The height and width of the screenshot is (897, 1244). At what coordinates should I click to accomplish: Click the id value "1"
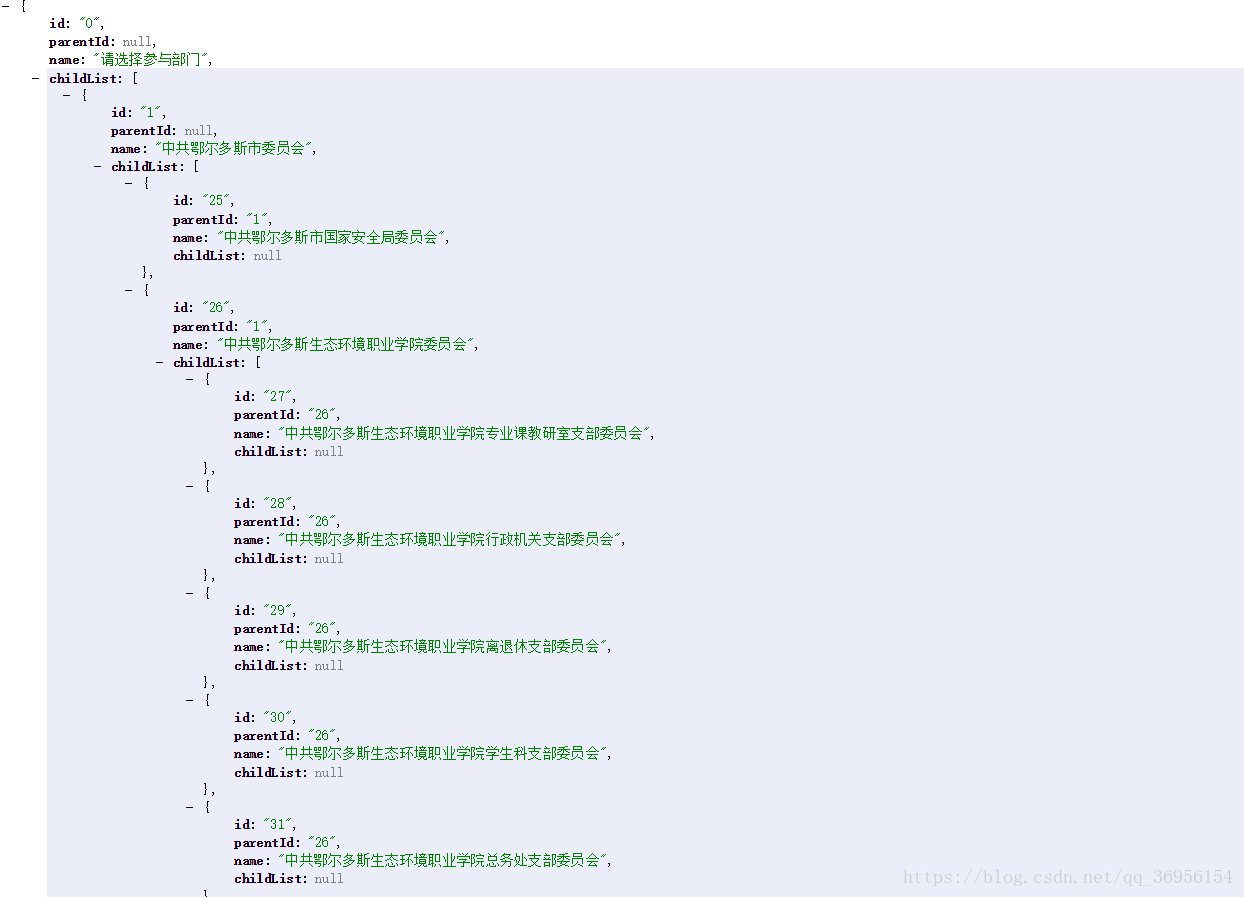(x=152, y=113)
